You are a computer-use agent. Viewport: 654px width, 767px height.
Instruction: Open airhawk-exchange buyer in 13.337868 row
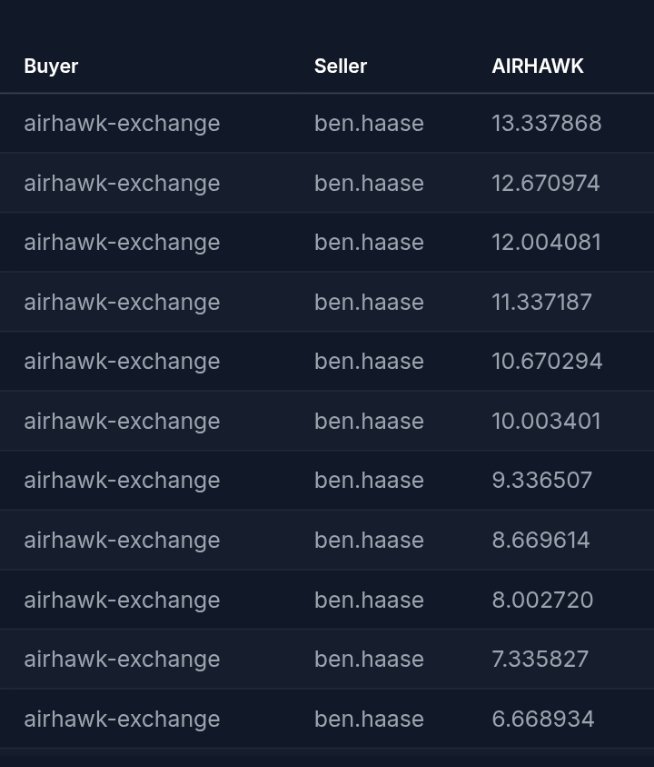pyautogui.click(x=122, y=123)
